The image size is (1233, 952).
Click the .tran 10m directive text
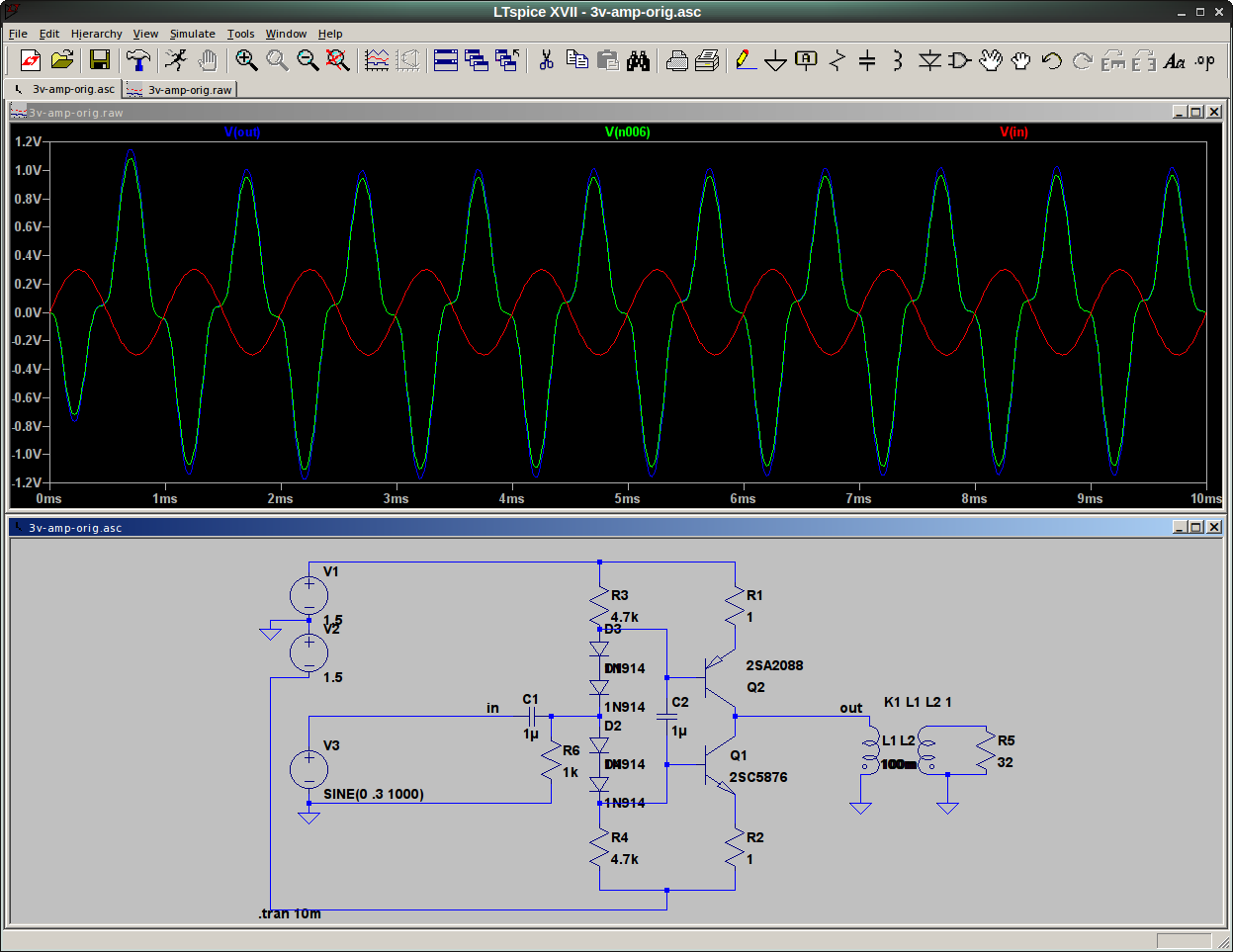tap(290, 913)
